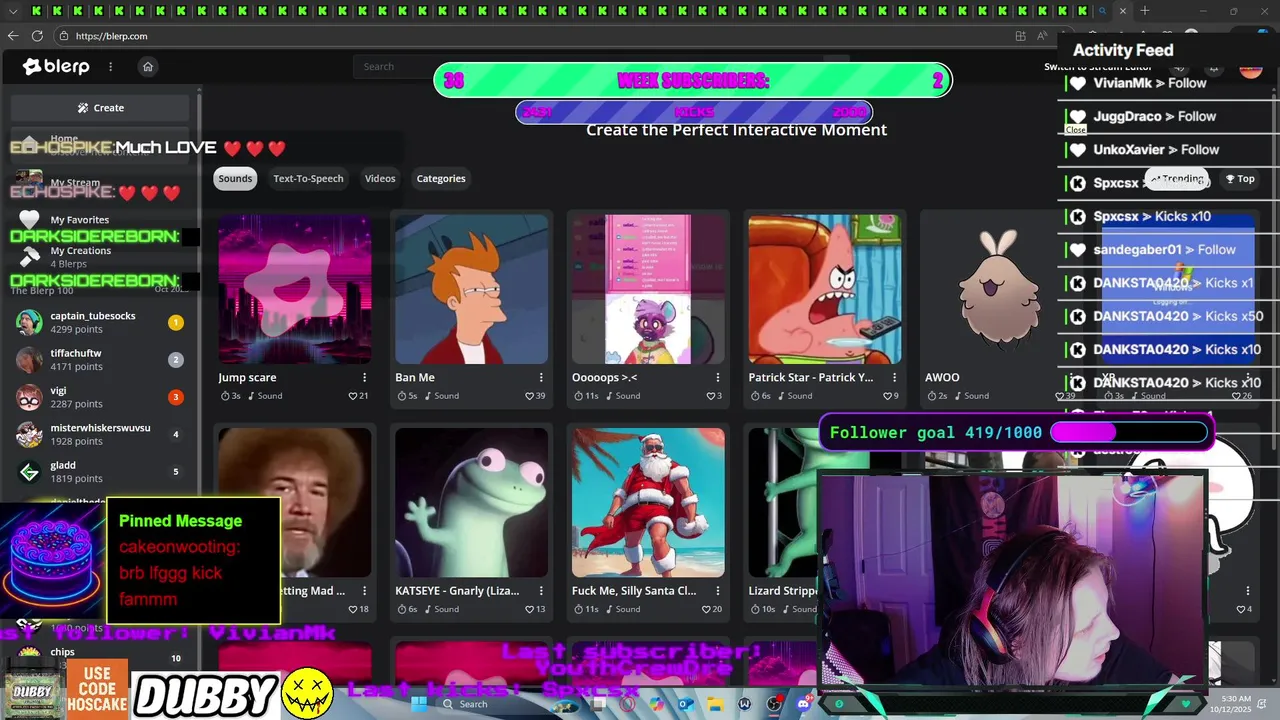The height and width of the screenshot is (720, 1280).
Task: Click the read aloud icon in address bar
Action: [1044, 36]
